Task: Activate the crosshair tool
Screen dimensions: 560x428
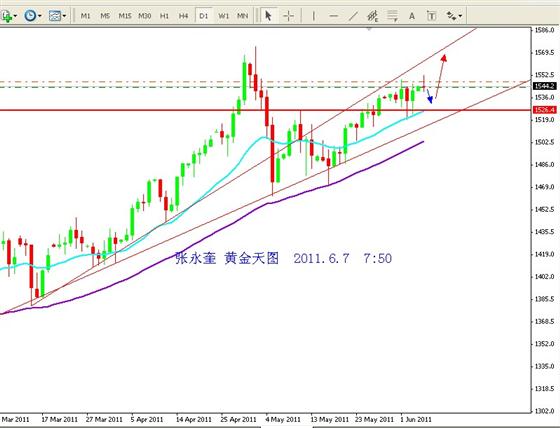Action: pos(288,16)
